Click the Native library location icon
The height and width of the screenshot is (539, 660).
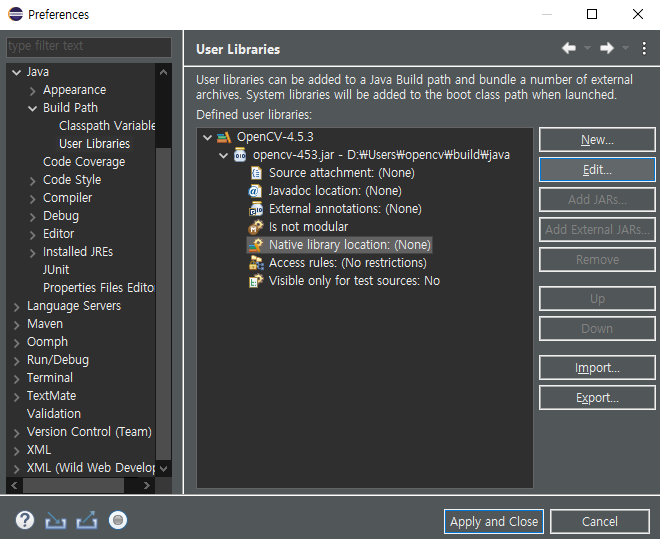[x=255, y=245]
